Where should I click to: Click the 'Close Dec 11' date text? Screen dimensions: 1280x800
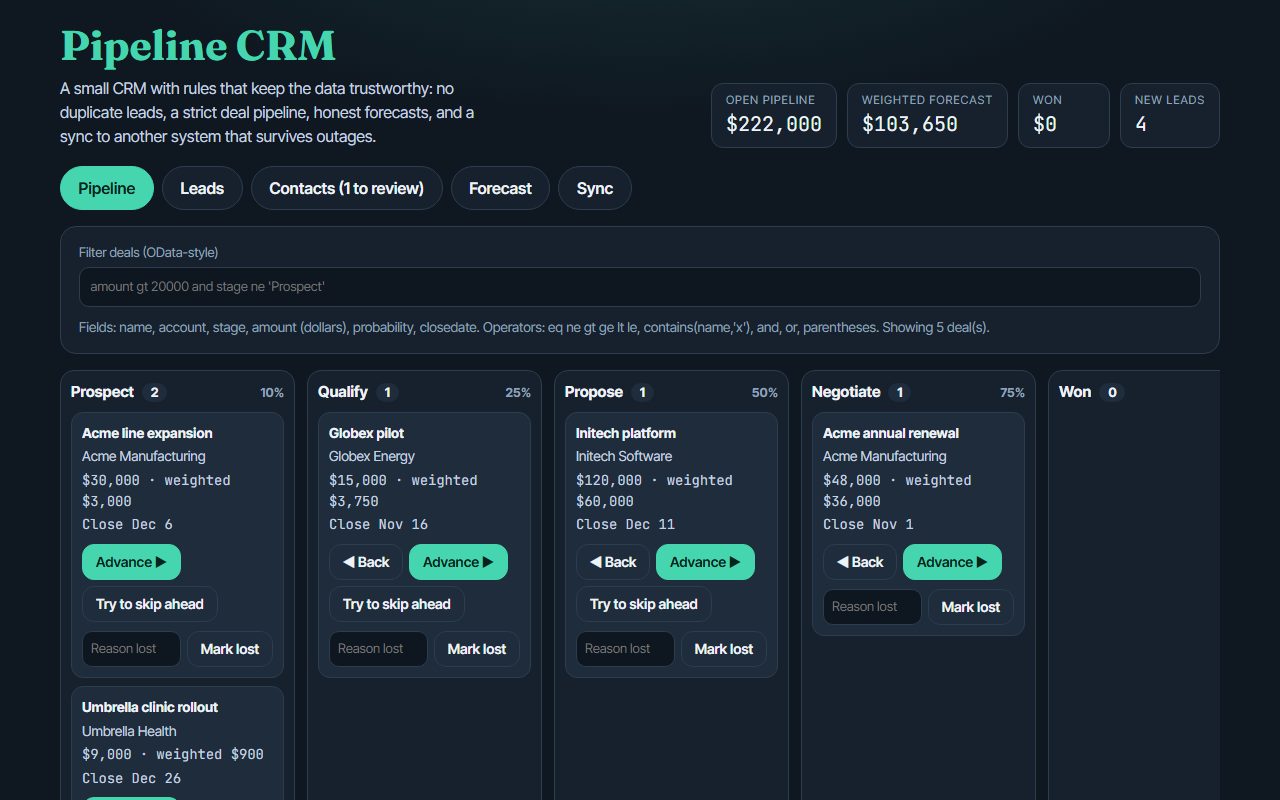[625, 524]
